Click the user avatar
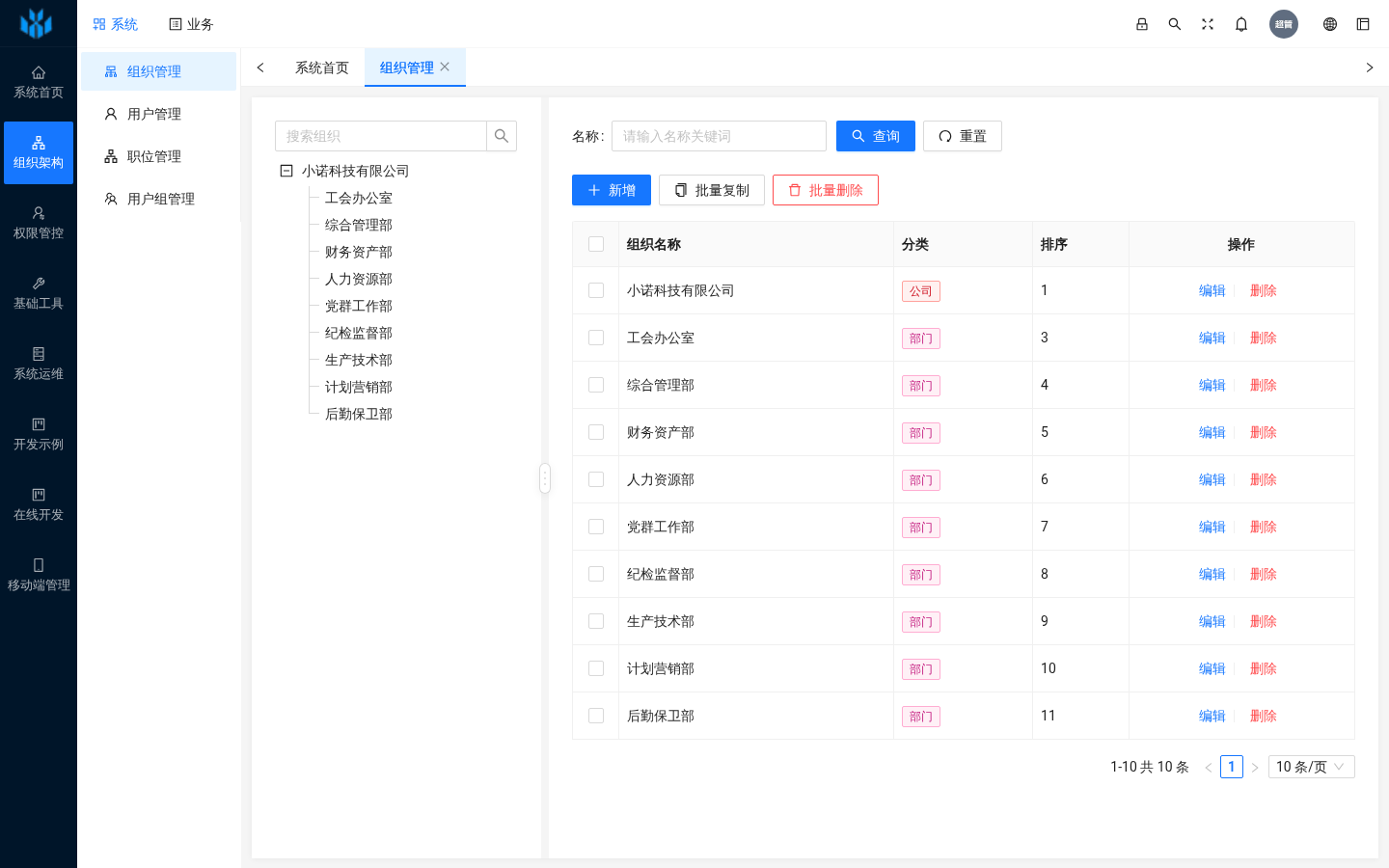This screenshot has height=868, width=1389. (1284, 24)
